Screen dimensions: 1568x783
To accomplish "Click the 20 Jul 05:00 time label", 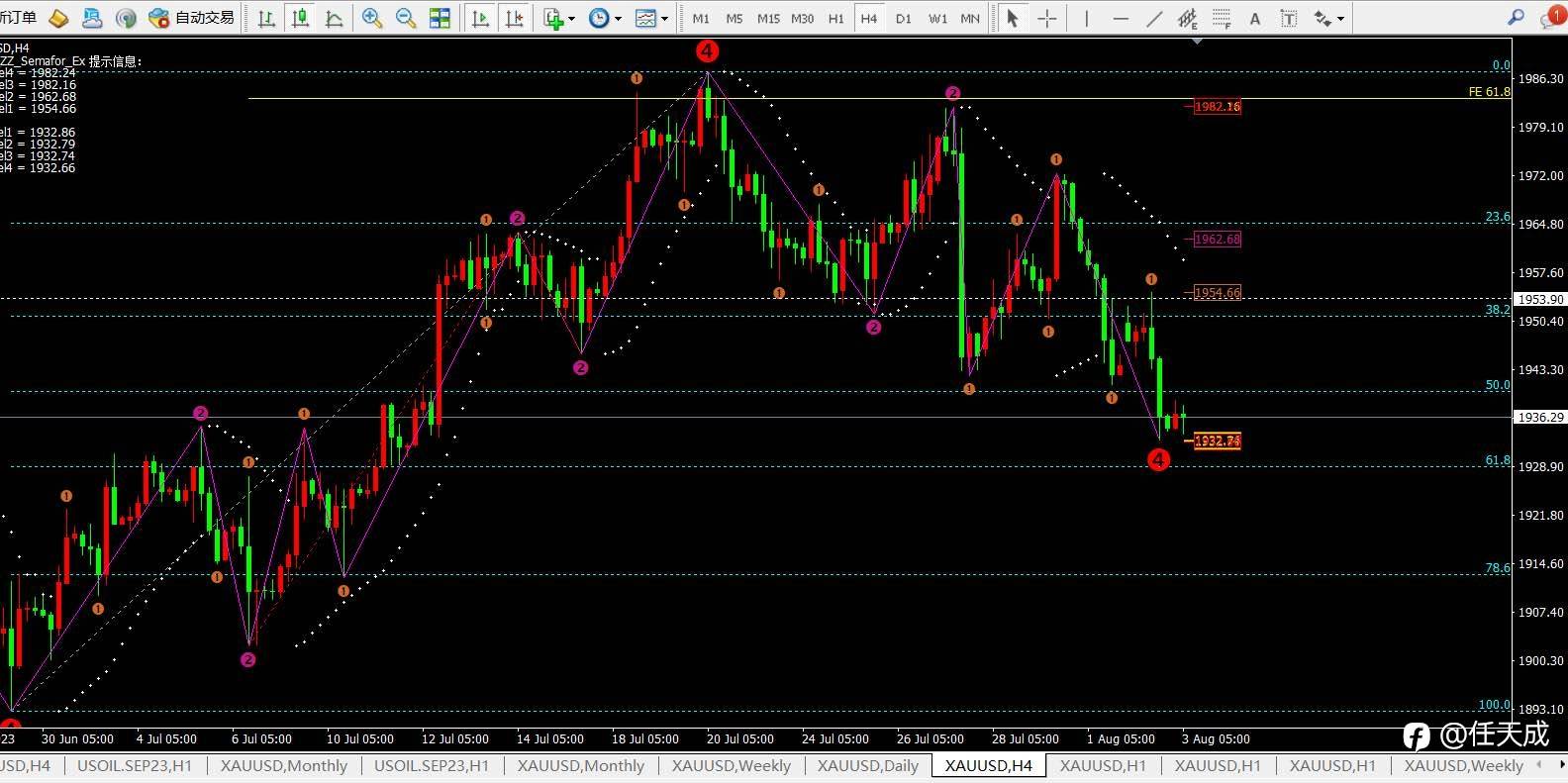I will [739, 739].
